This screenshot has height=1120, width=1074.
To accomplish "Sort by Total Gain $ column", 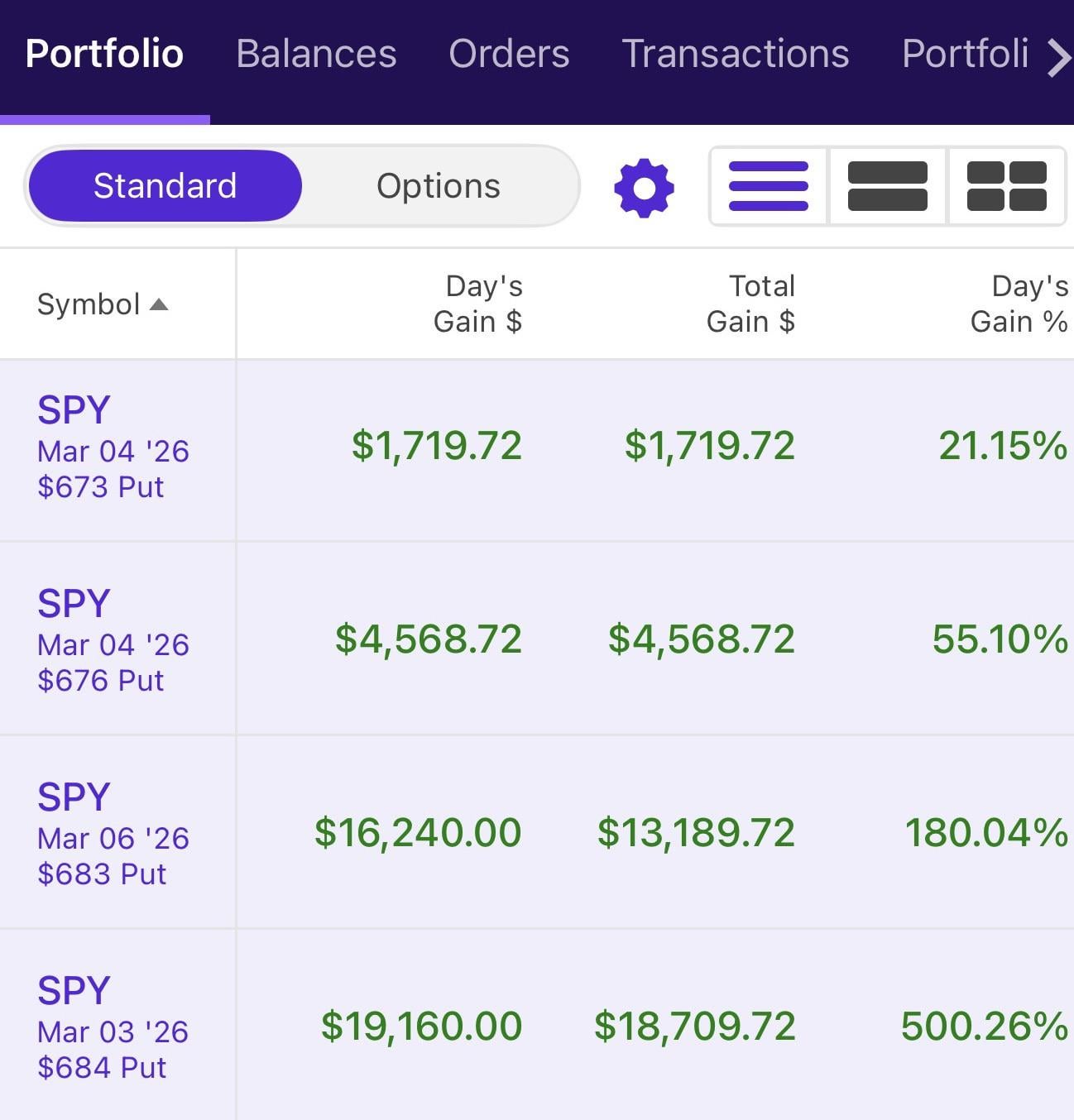I will click(x=750, y=304).
